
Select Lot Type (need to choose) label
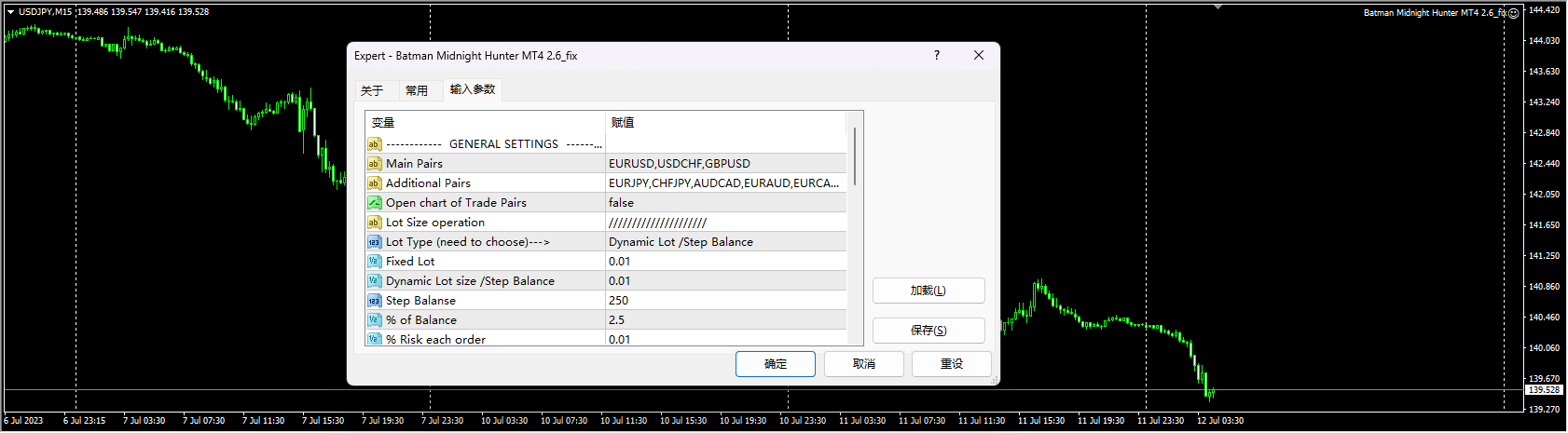[468, 242]
